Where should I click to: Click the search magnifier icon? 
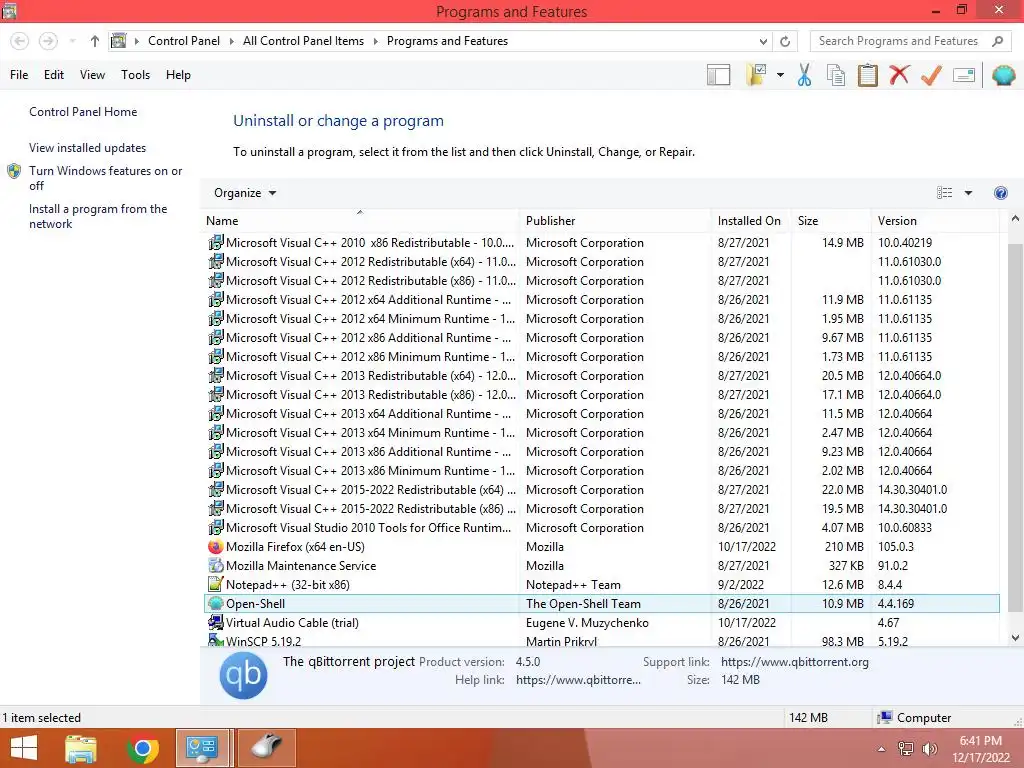tap(997, 41)
